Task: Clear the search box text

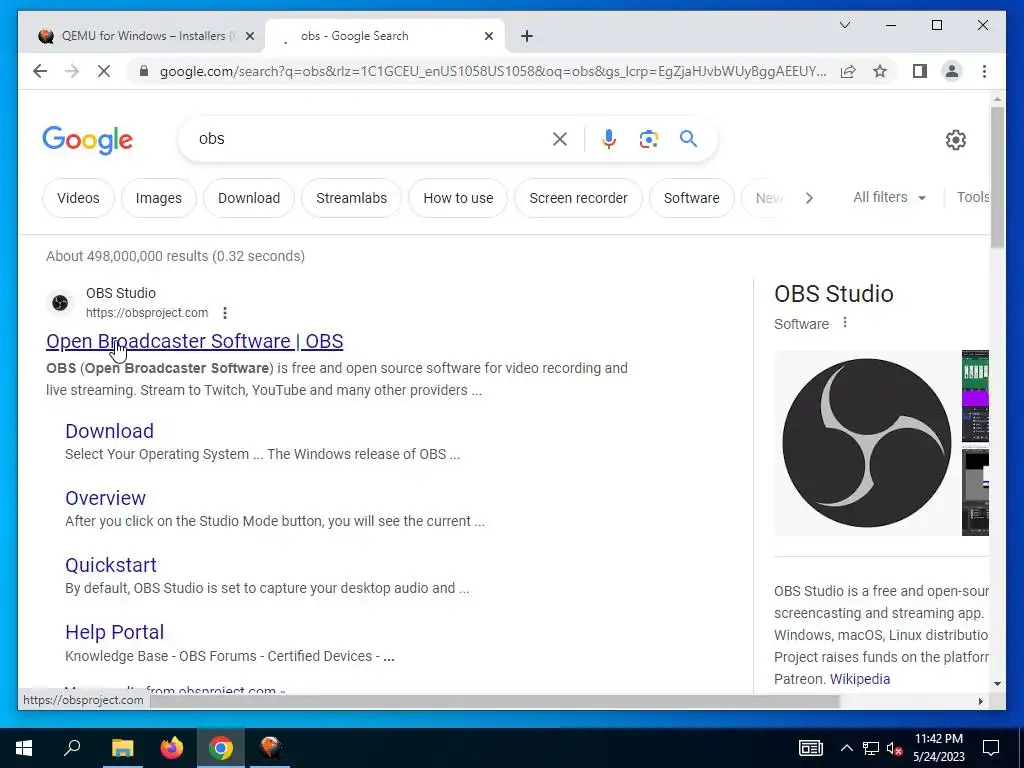Action: [x=560, y=138]
